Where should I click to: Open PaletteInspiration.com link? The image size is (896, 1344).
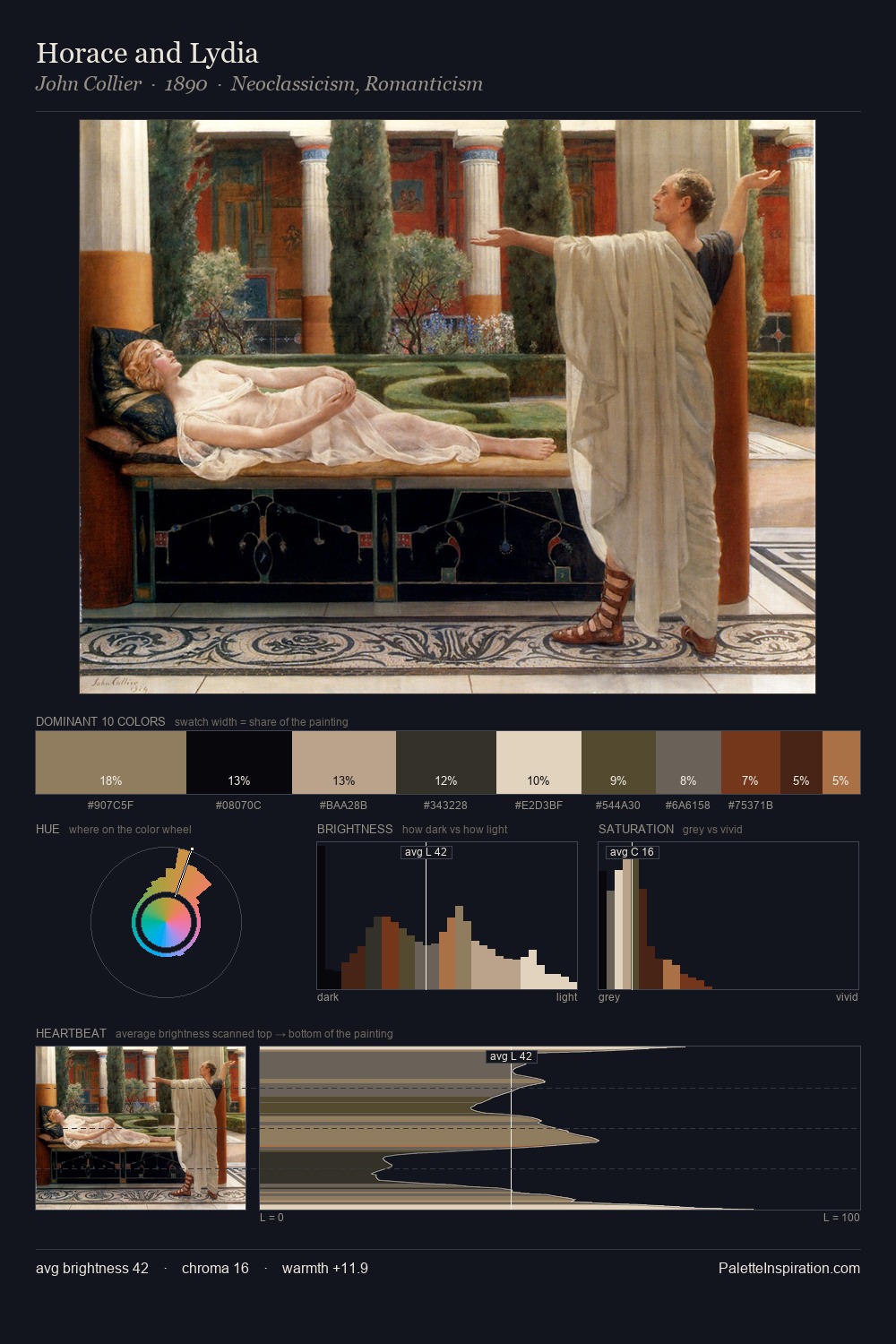click(789, 1268)
